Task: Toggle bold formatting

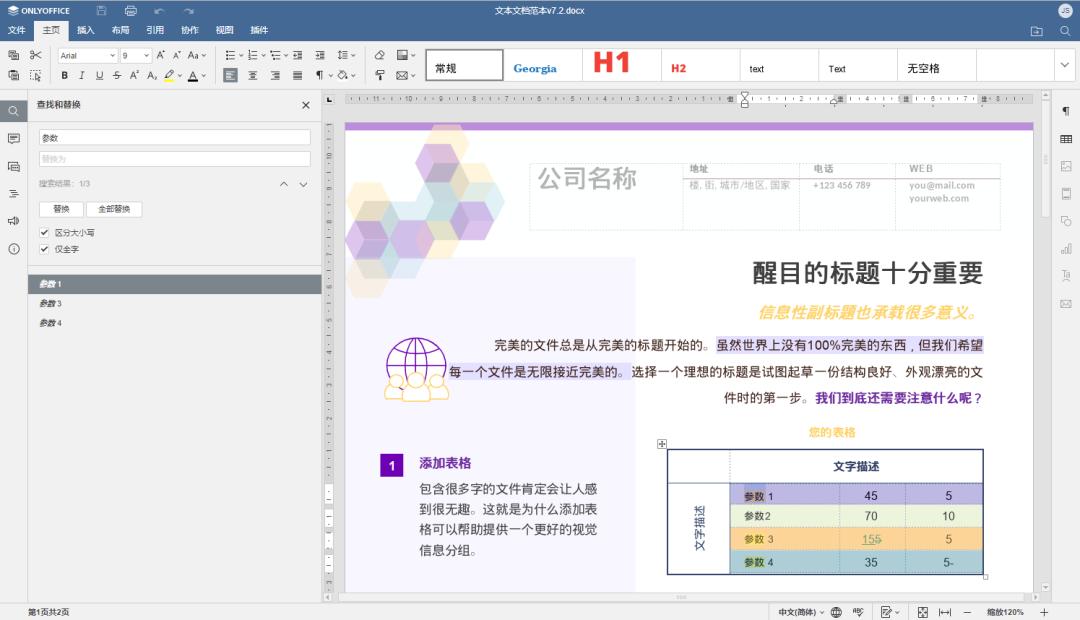Action: (x=64, y=75)
